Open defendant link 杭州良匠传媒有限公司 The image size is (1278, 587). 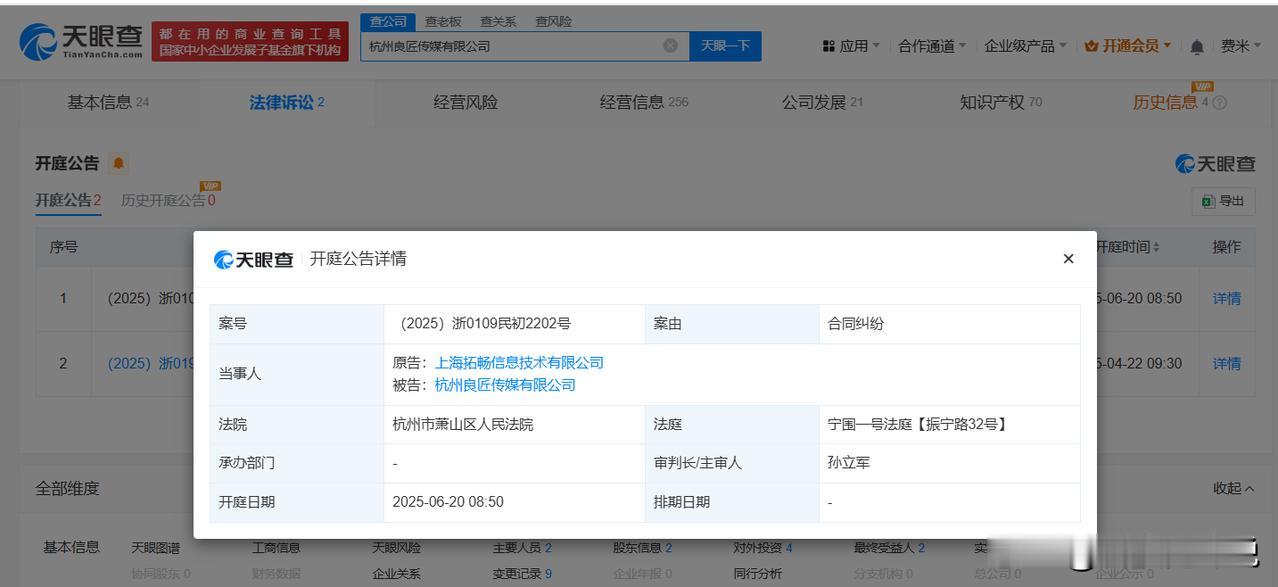click(x=505, y=385)
